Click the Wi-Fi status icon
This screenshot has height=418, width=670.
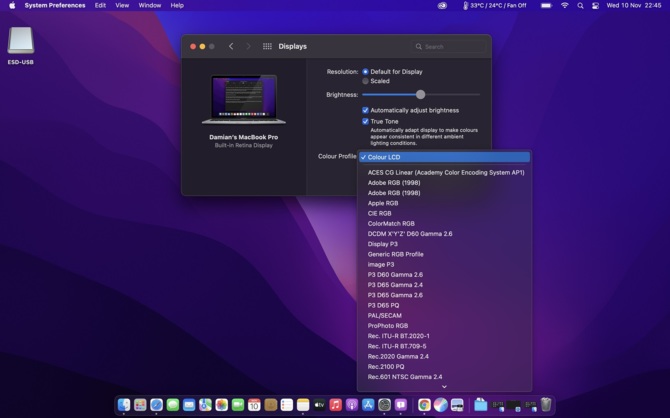pos(564,6)
